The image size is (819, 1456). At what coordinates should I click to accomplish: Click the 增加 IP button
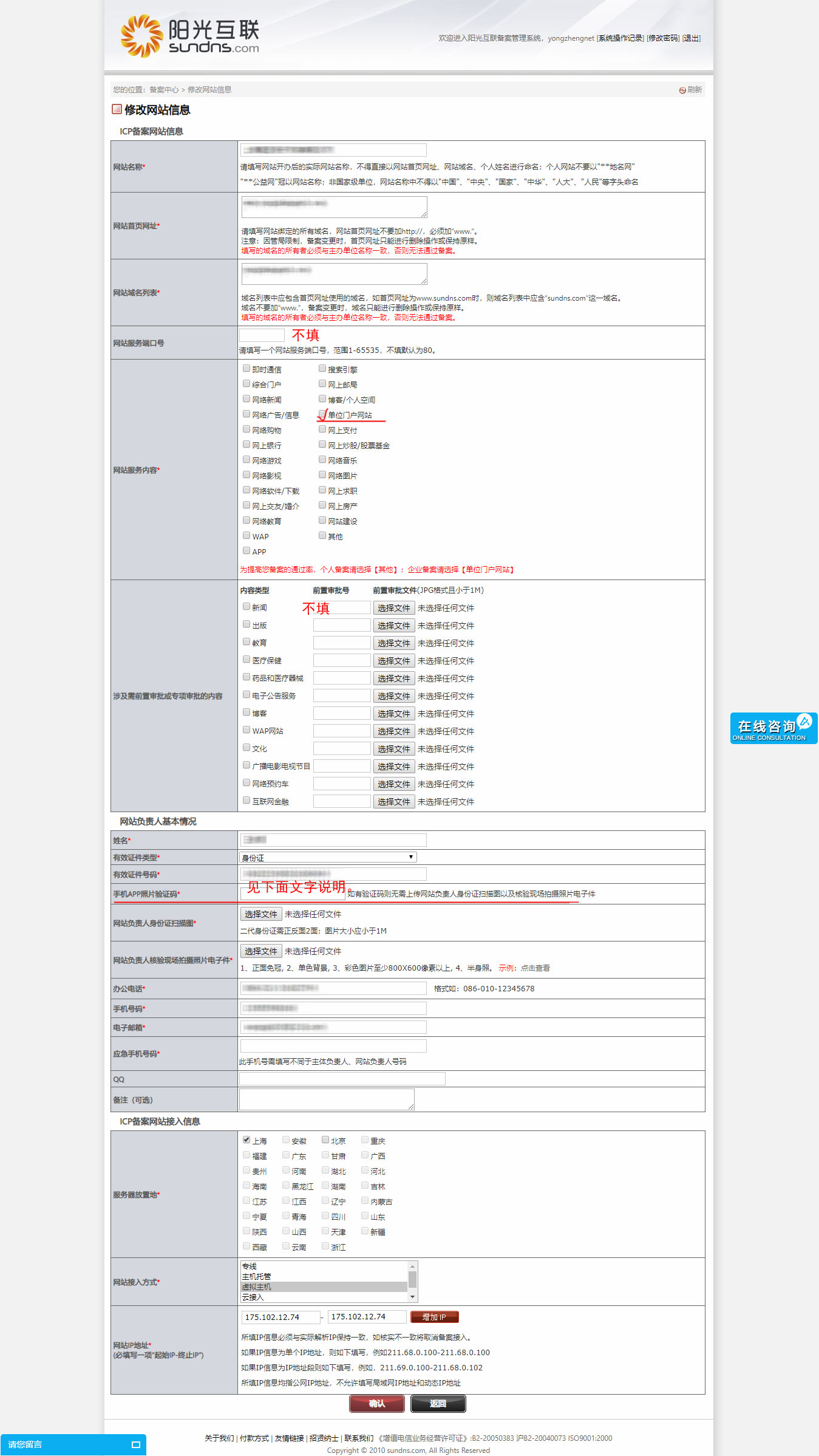tap(435, 1316)
